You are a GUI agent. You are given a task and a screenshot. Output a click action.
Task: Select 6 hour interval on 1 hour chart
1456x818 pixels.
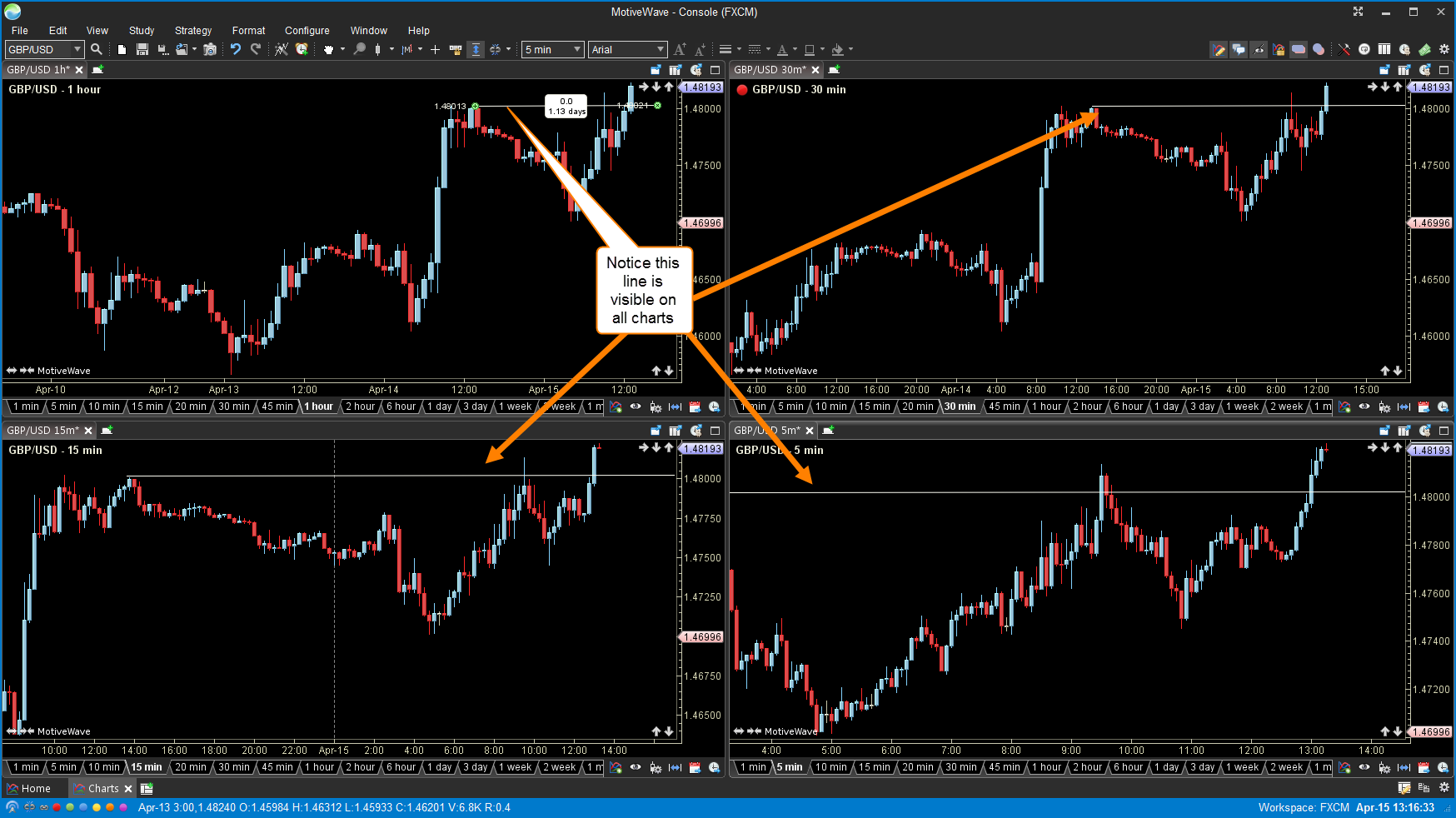401,407
